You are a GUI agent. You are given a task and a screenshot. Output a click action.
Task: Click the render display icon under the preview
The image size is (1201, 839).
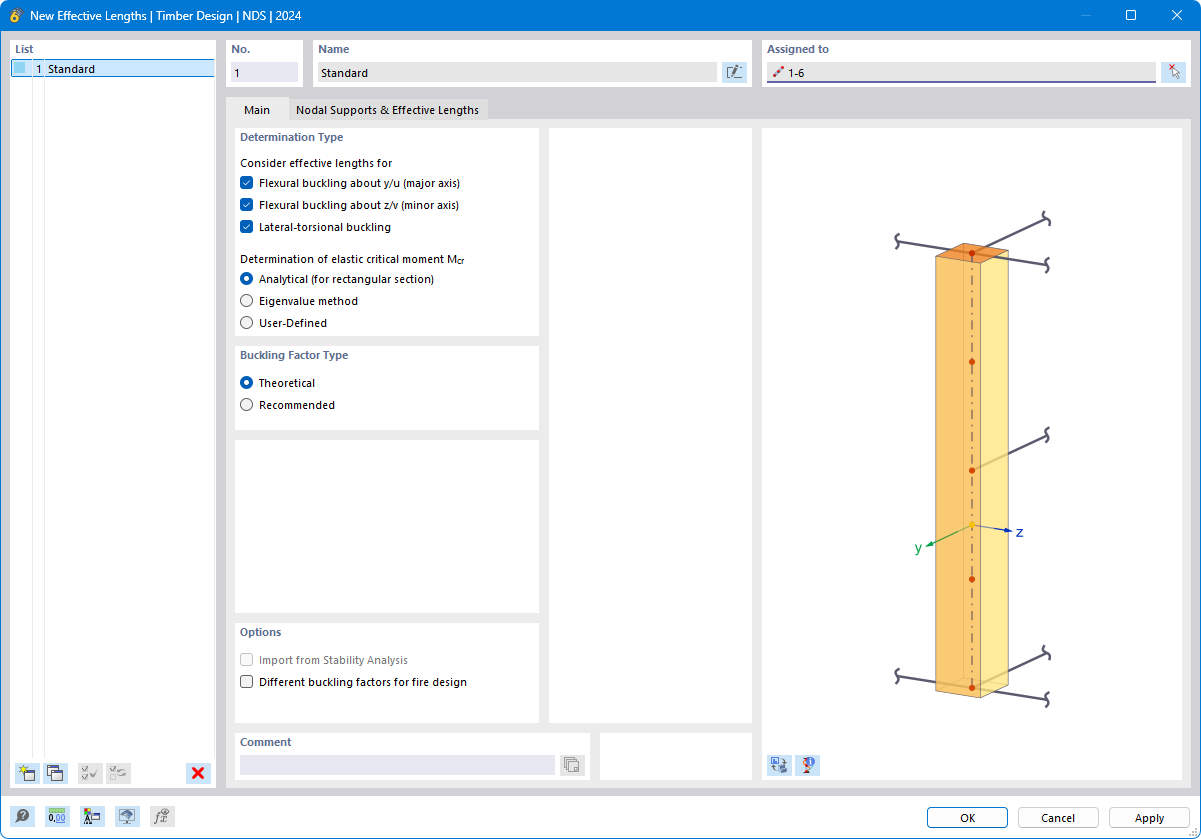(x=807, y=765)
